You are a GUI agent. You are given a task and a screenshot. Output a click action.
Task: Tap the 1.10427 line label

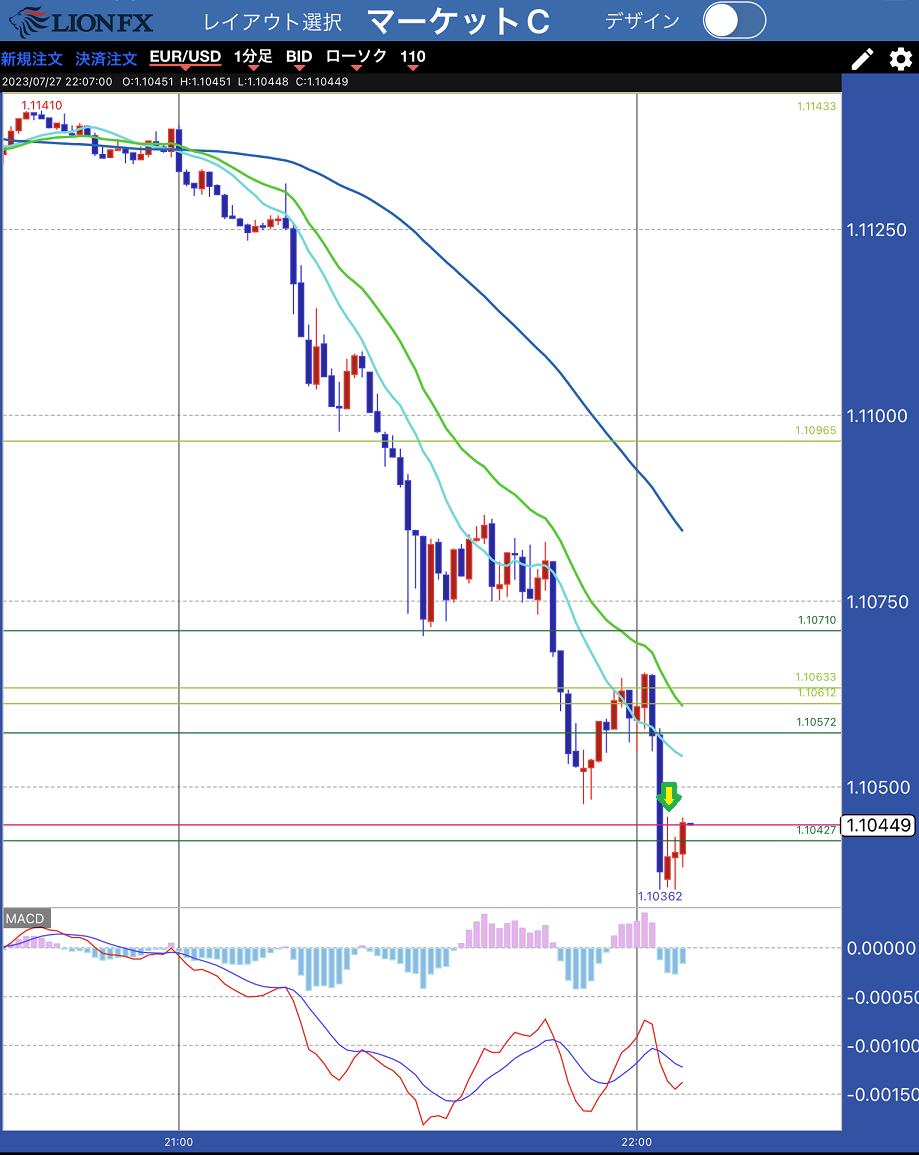tap(817, 830)
